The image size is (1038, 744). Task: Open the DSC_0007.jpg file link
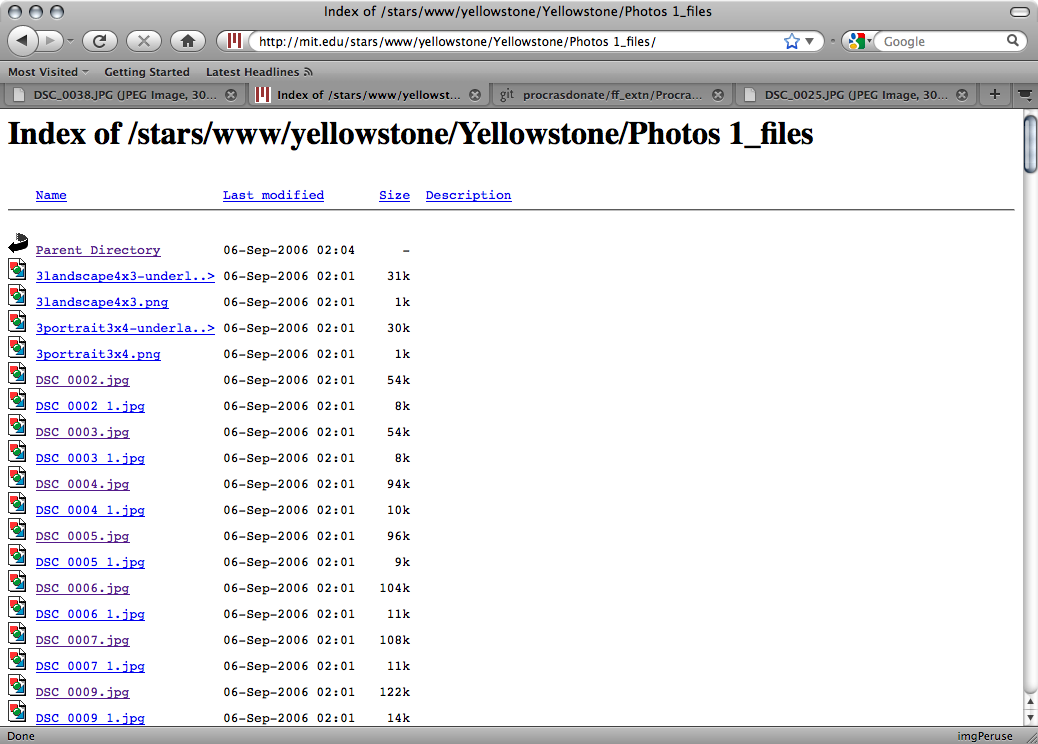(82, 640)
